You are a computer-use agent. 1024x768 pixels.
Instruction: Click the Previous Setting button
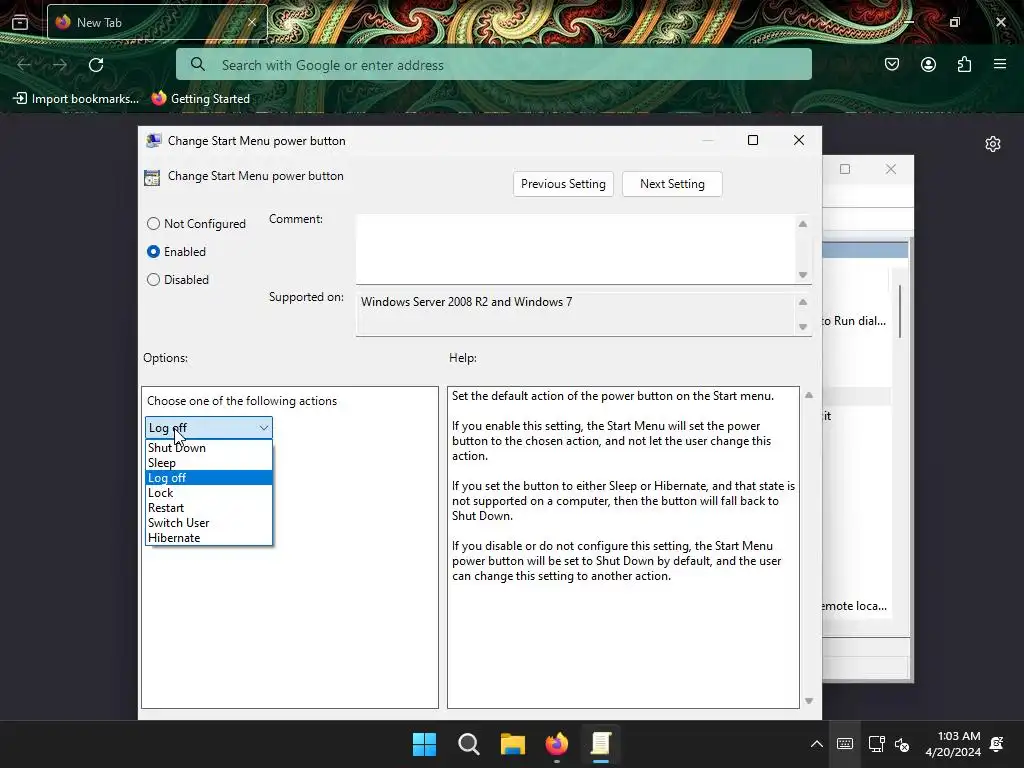[563, 184]
